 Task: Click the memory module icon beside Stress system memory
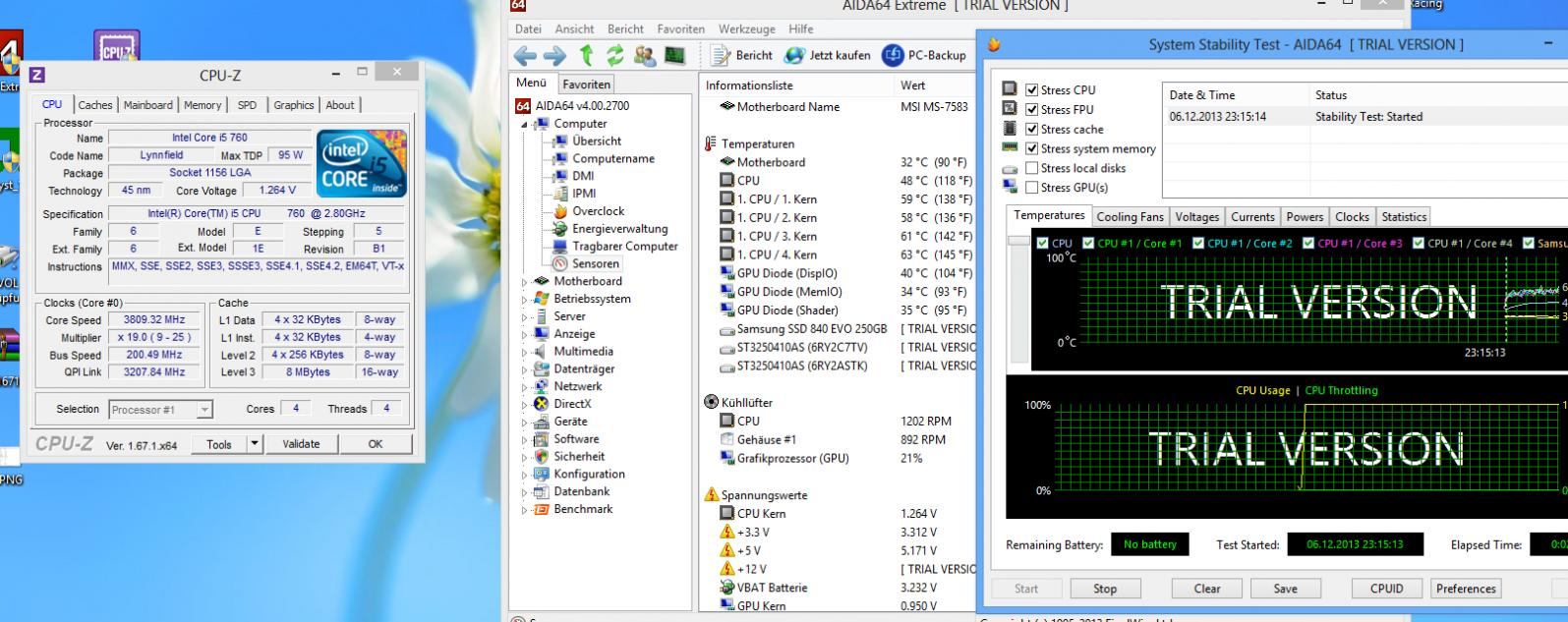(x=1010, y=147)
